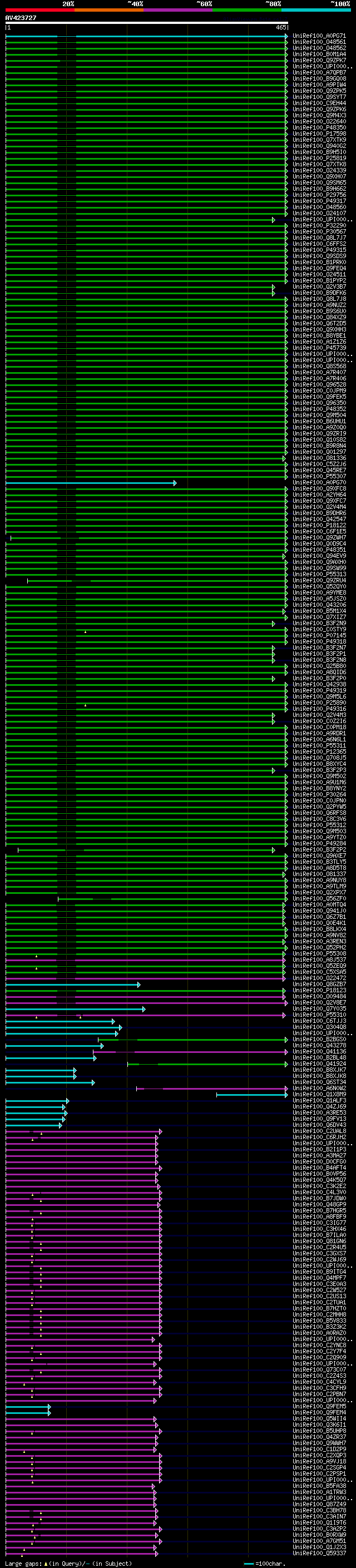Image resolution: width=356 pixels, height=1568 pixels.
Task: Select hit label UniRef100_Q94EV9
Action: pos(319,556)
